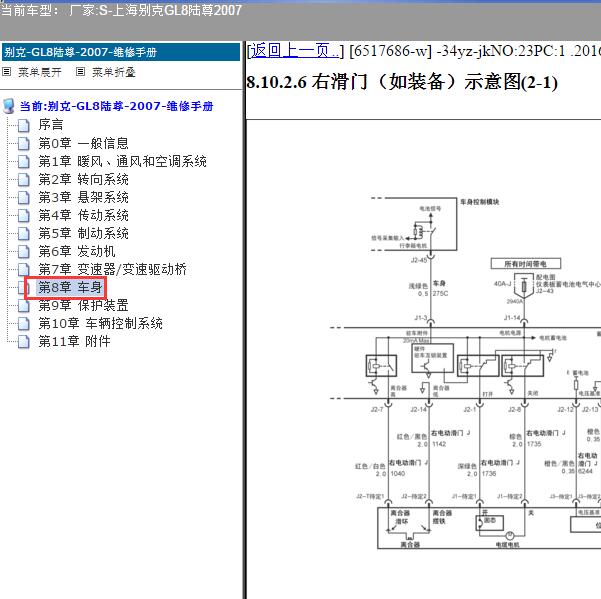Click the page icon beside 第11章 附件
The width and height of the screenshot is (601, 599).
point(23,341)
